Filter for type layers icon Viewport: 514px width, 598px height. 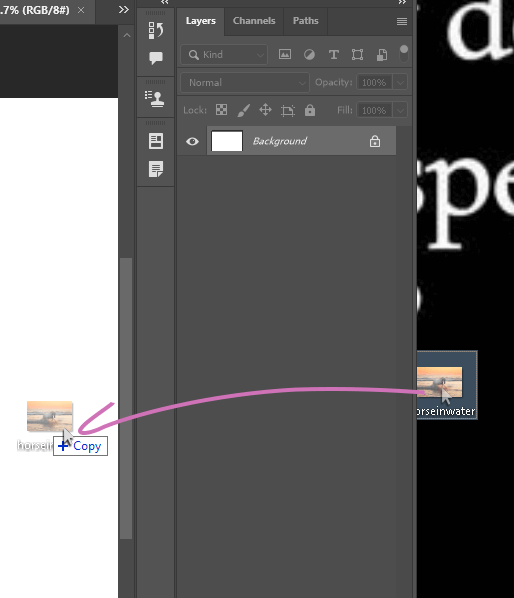pyautogui.click(x=334, y=55)
